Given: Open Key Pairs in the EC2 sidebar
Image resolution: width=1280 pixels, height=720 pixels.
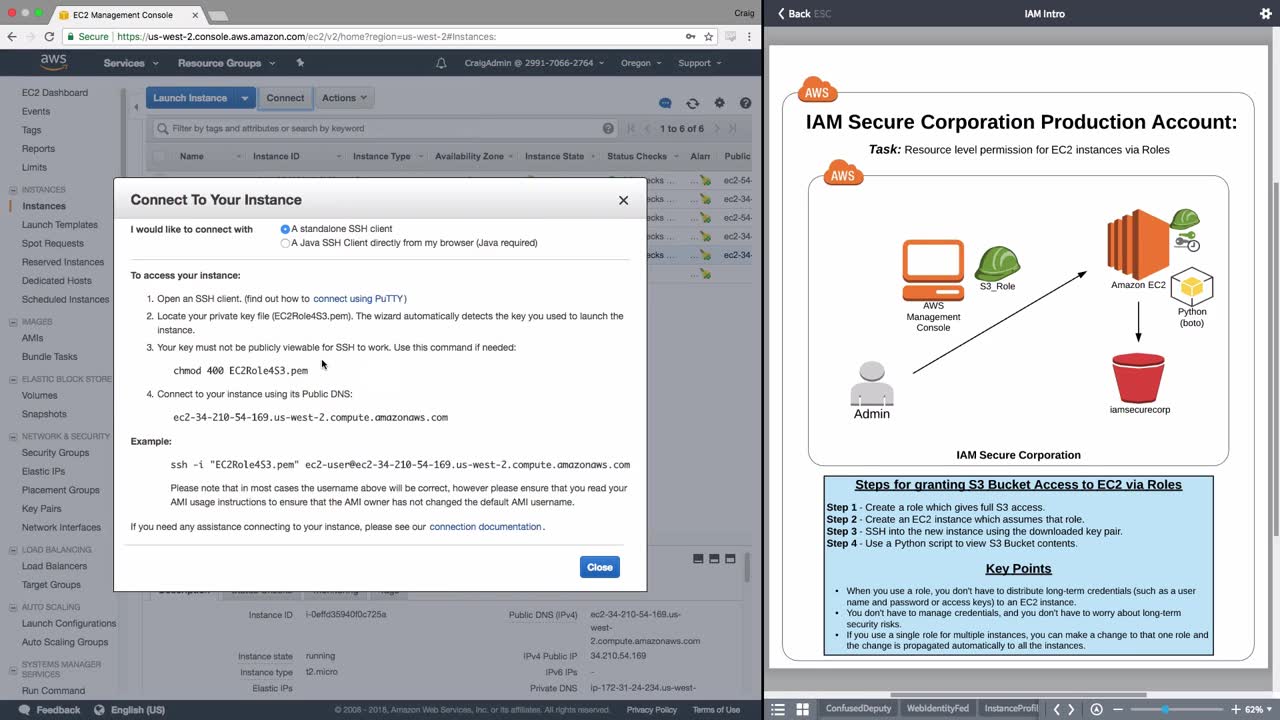Looking at the screenshot, I should (42, 509).
